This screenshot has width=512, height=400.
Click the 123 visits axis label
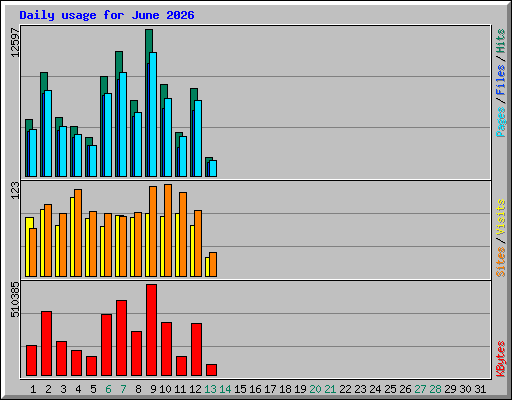[x=15, y=191]
